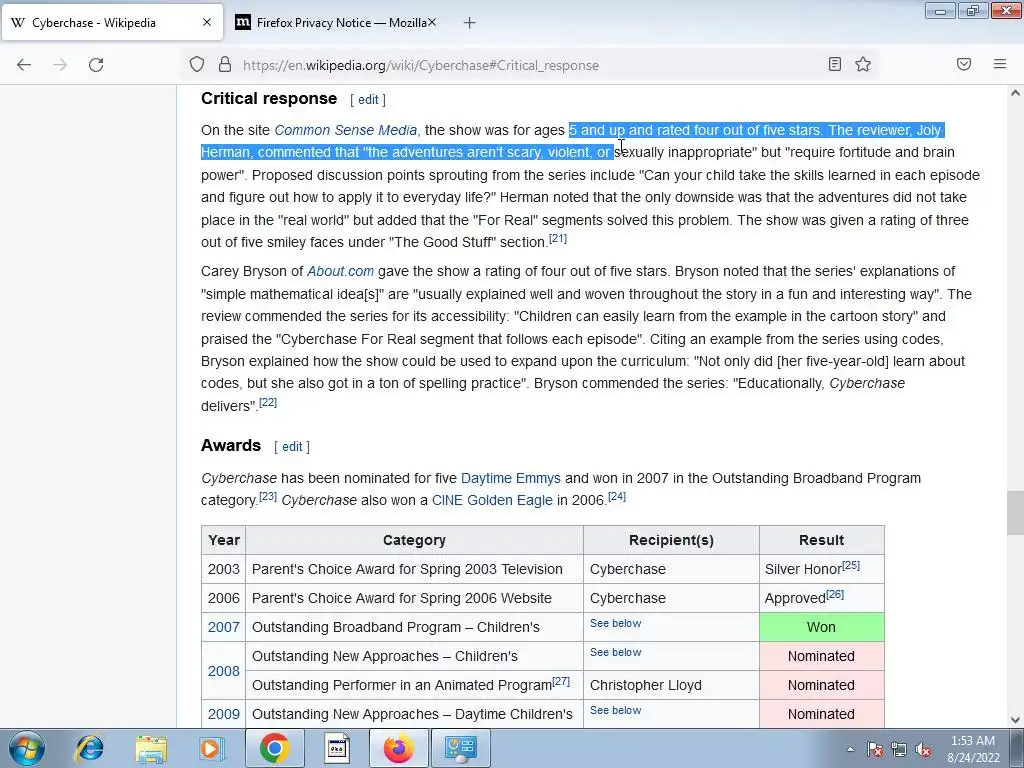
Task: Close the Cyberchase - Wikipedia tab
Action: click(x=207, y=22)
